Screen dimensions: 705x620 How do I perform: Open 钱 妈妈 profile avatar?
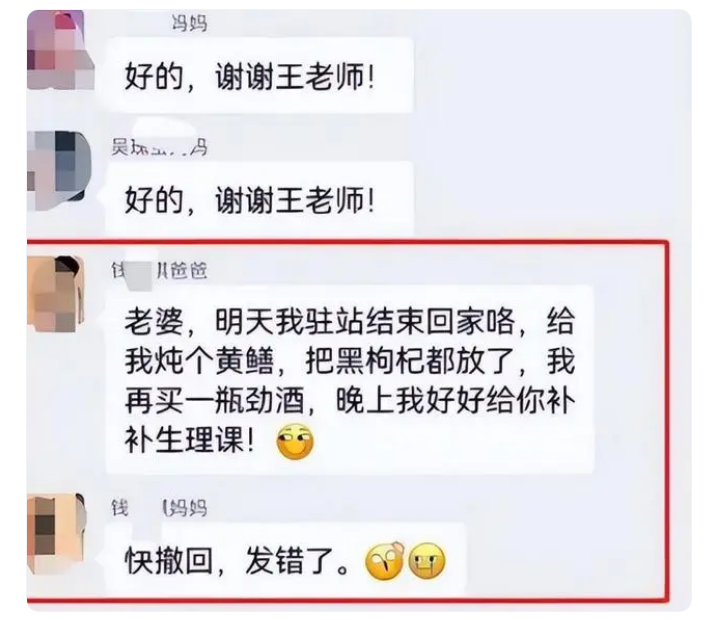56,533
